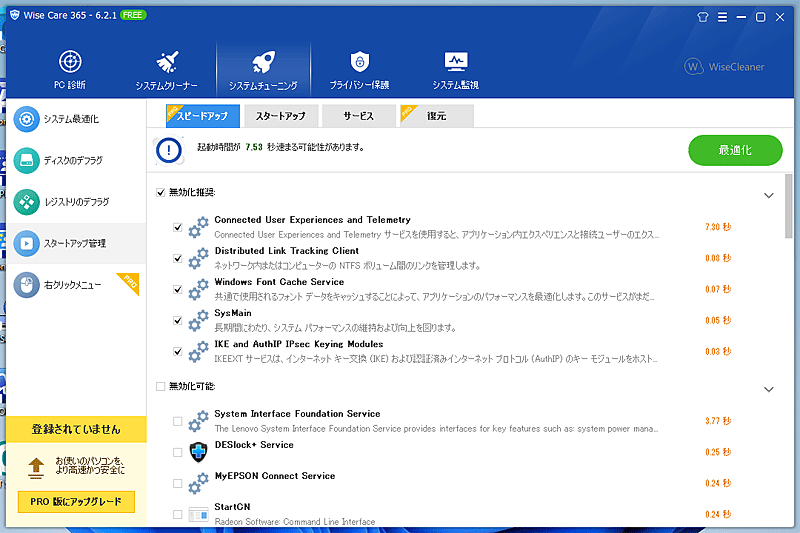Switch to スタートアップ tab
800x533 pixels.
click(x=281, y=116)
